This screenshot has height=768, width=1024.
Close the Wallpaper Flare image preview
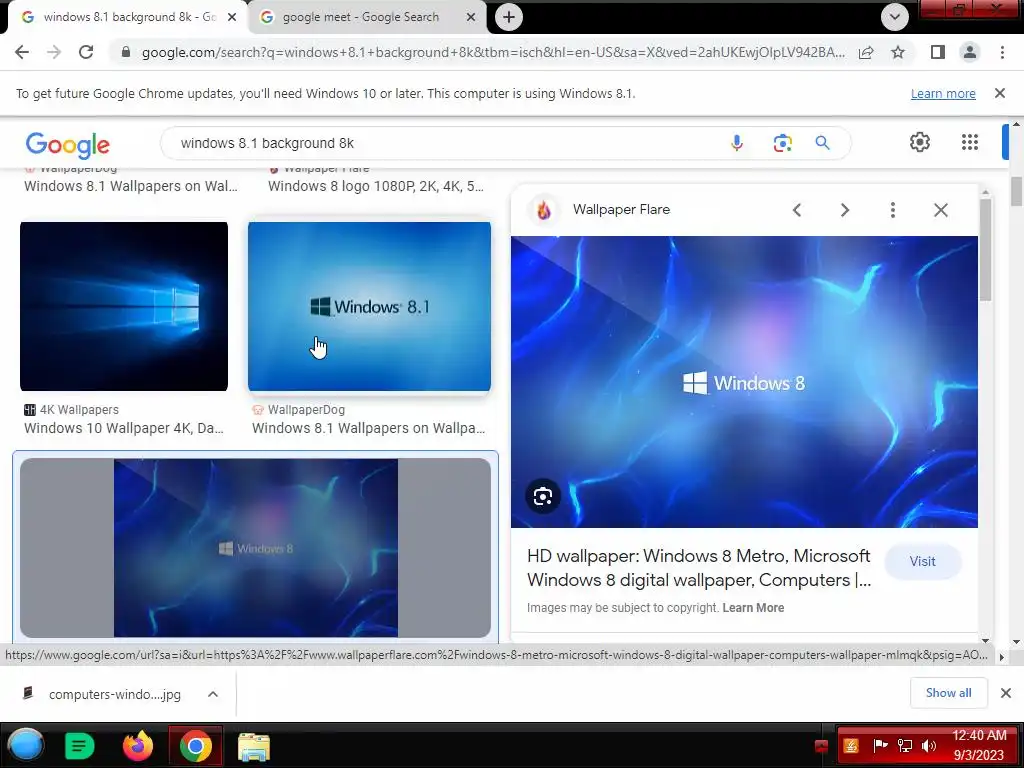click(x=940, y=210)
